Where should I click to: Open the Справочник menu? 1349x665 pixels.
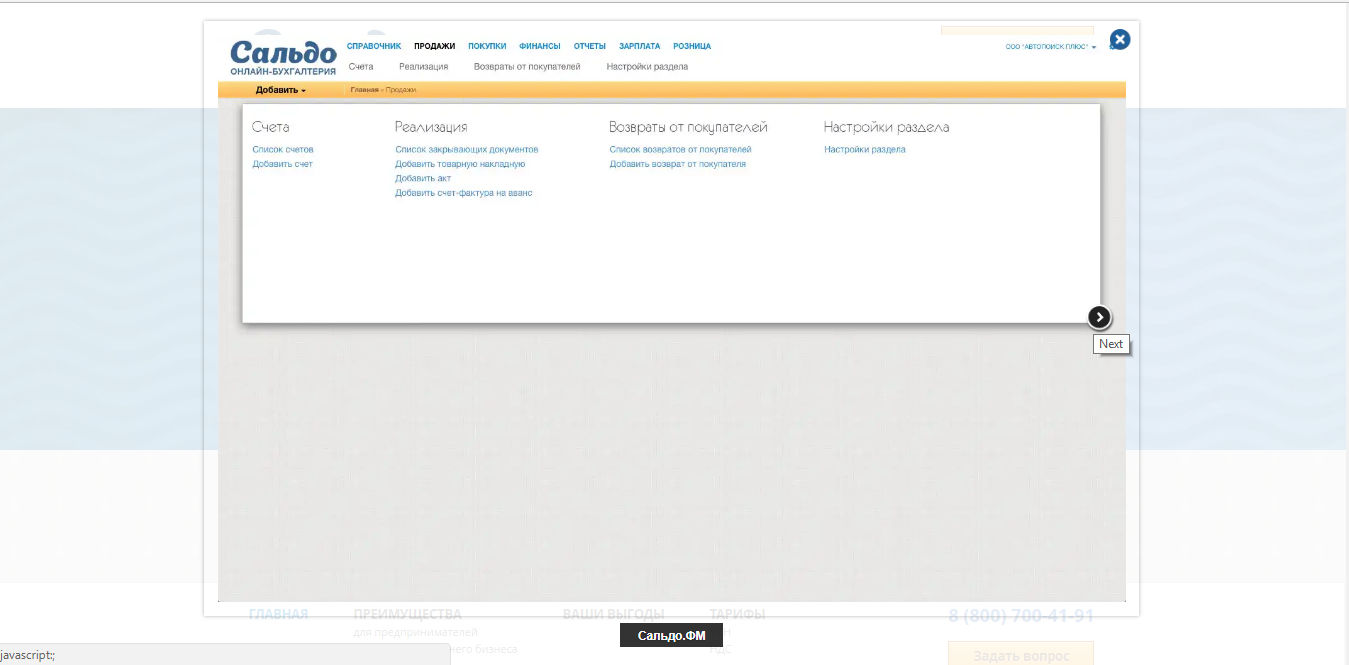(374, 46)
